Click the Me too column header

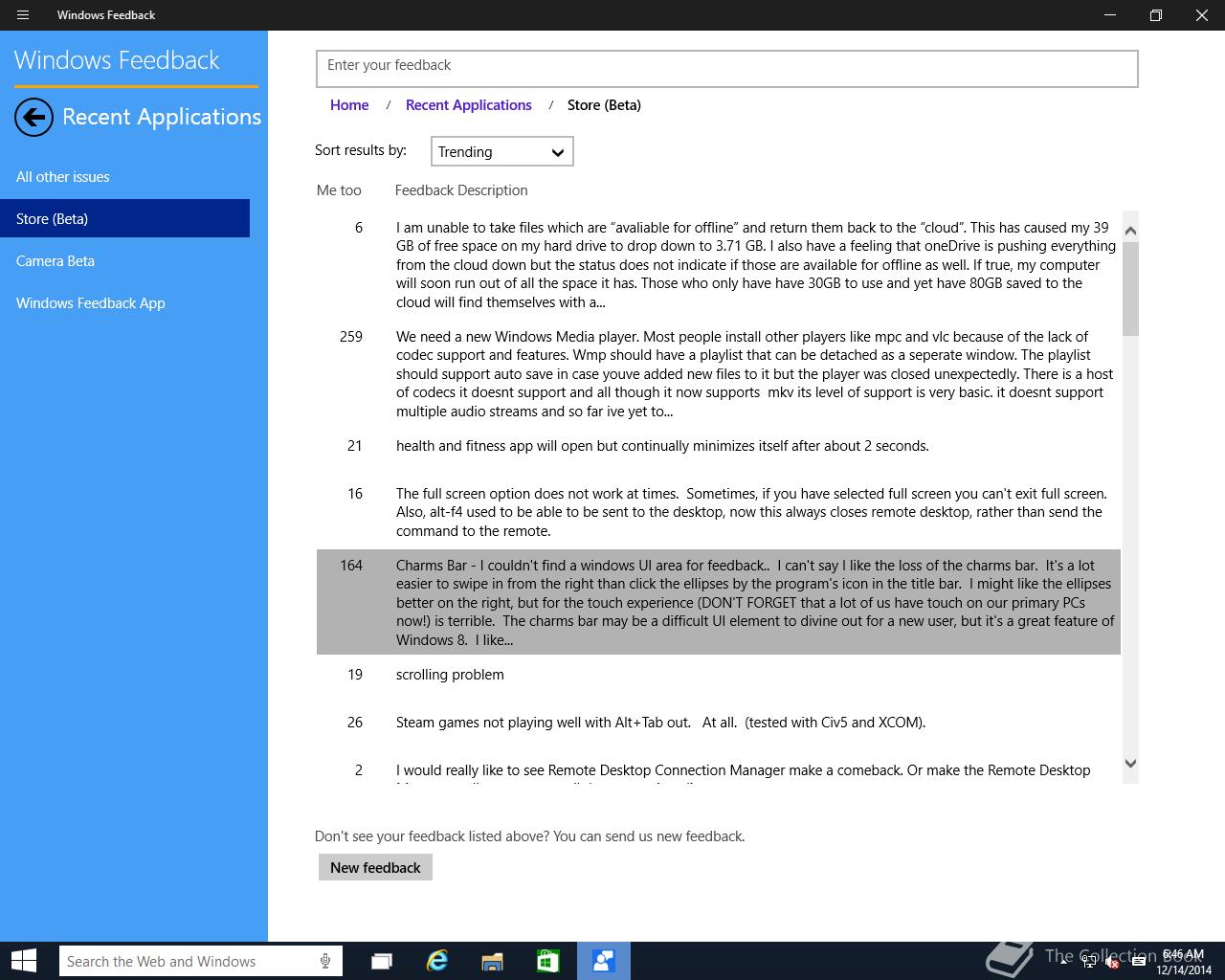point(339,190)
